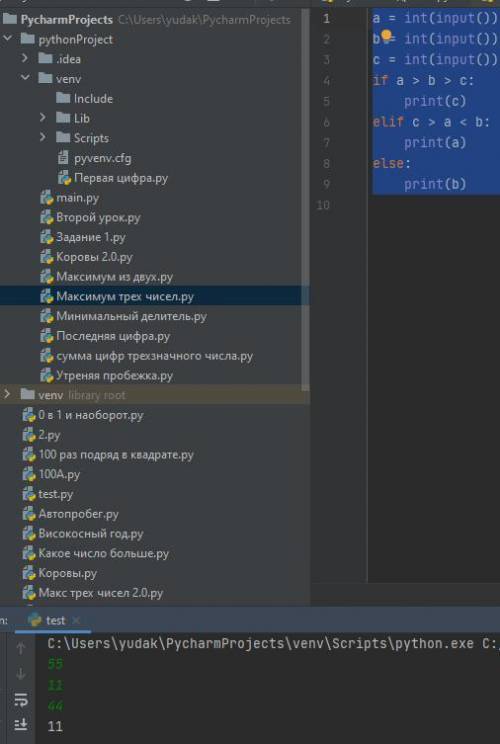Click Python icon beside Коровы.py
The image size is (500, 744).
pyautogui.click(x=29, y=573)
